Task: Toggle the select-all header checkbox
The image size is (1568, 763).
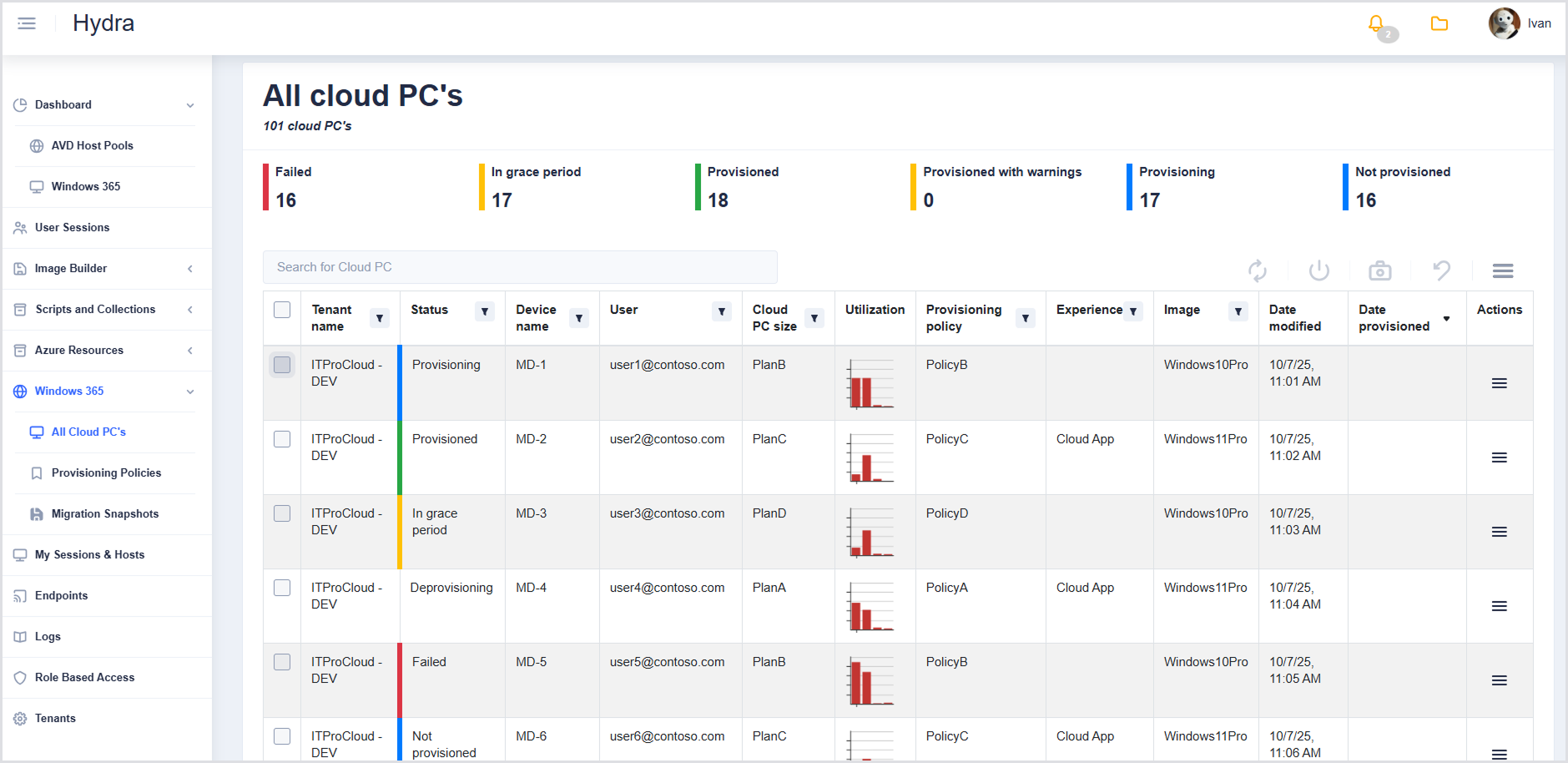Action: click(x=282, y=310)
